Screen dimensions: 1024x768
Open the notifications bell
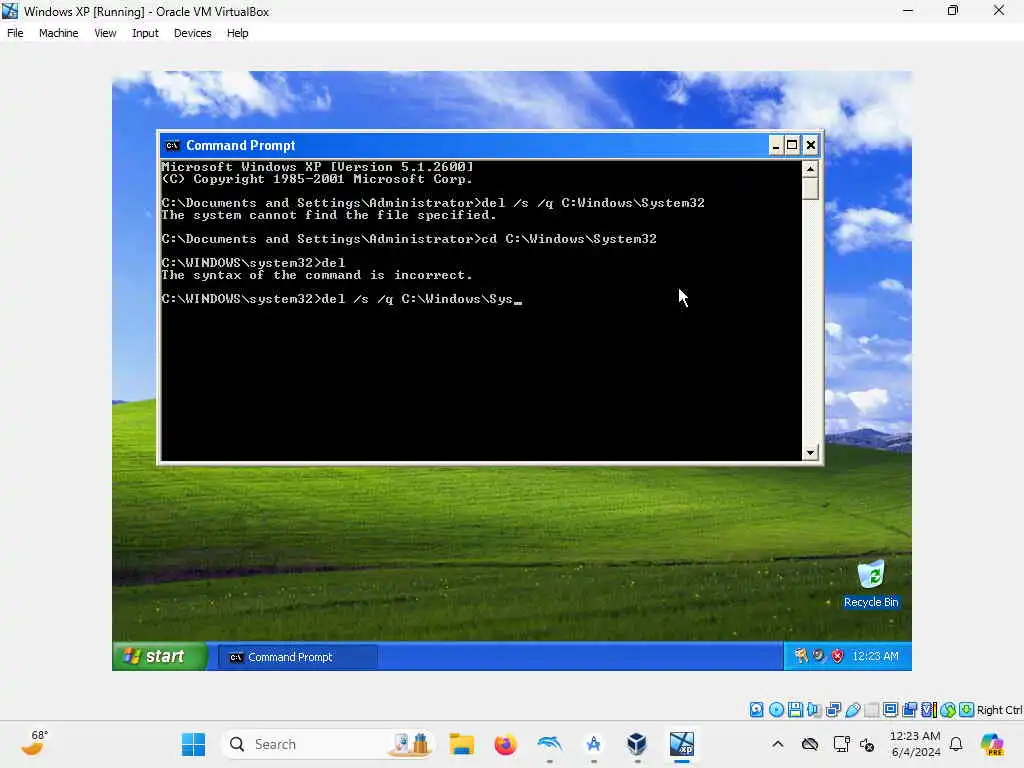(955, 744)
